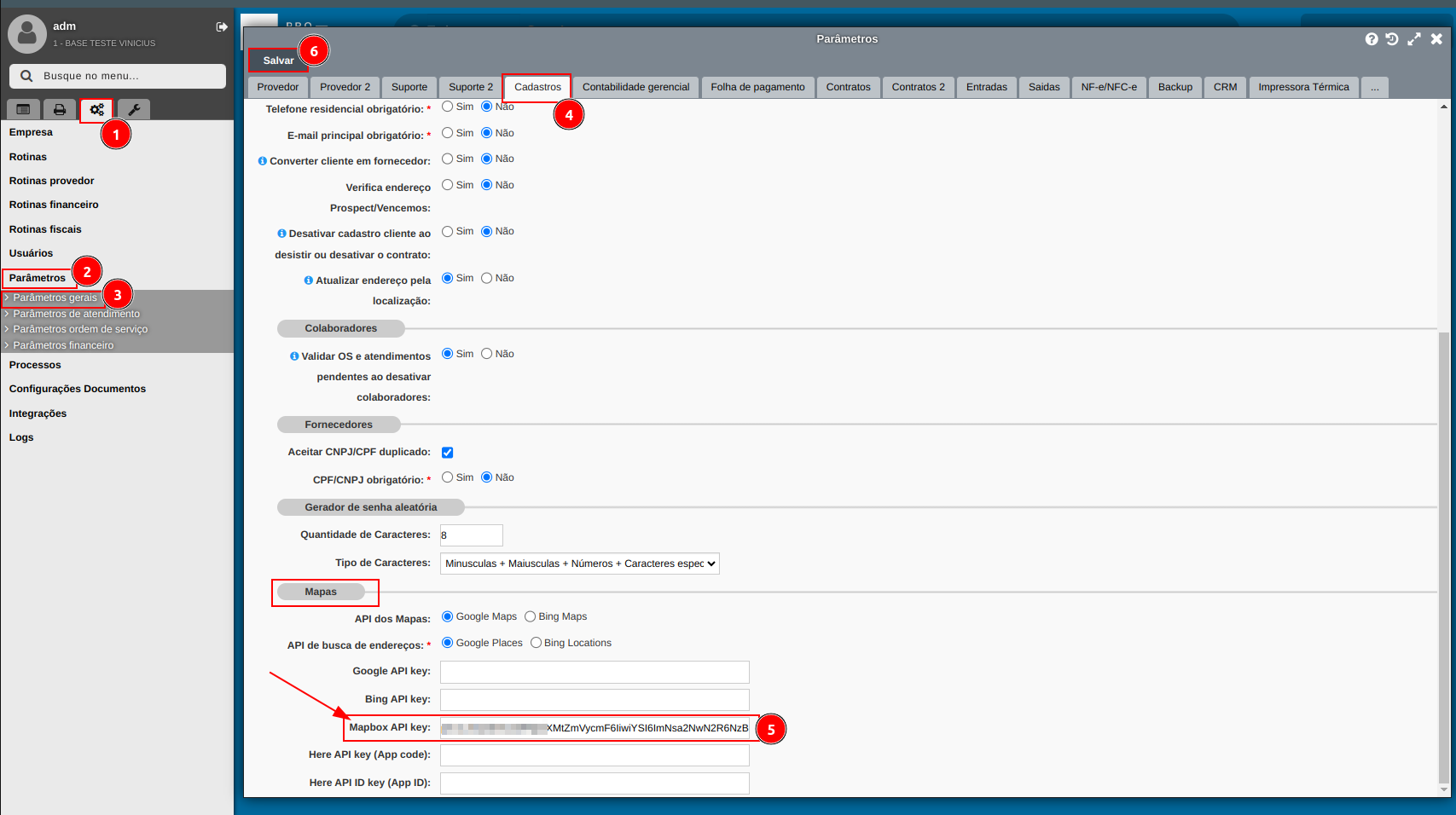This screenshot has width=1456, height=815.
Task: Select Sim for Desativar cadastro cliente ao desistir
Action: point(447,231)
